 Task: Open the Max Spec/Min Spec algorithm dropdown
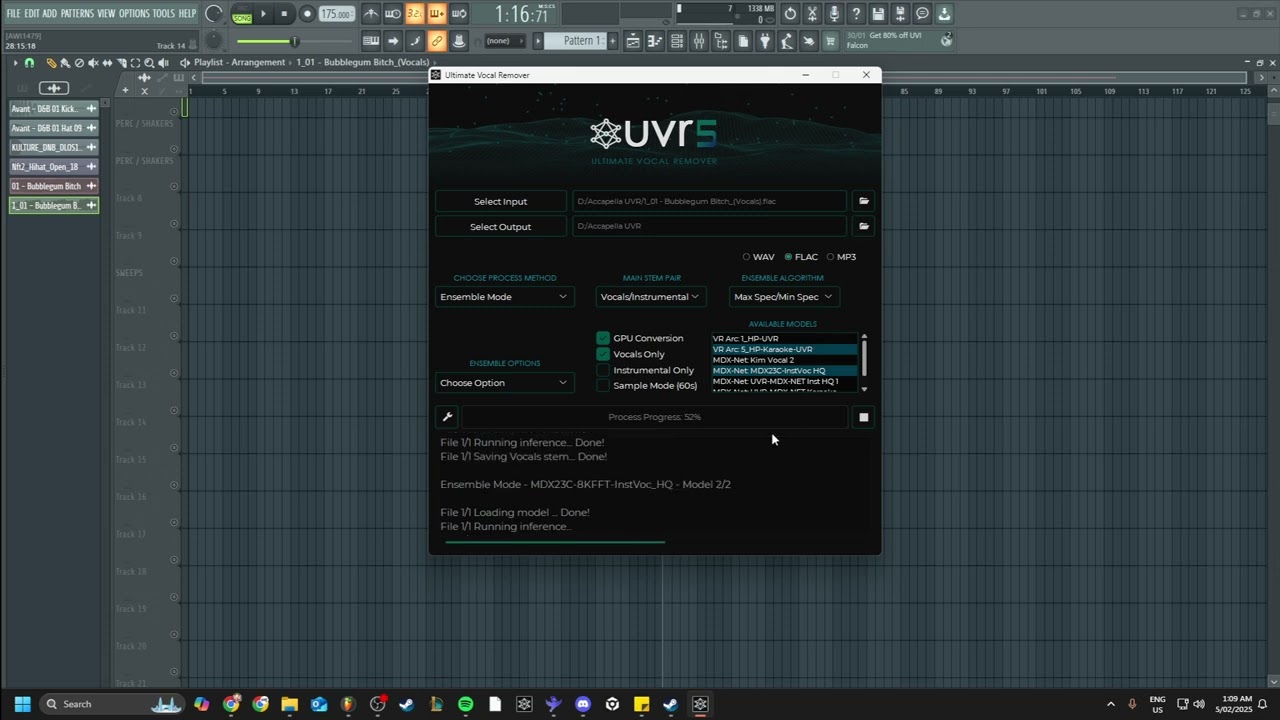point(783,297)
